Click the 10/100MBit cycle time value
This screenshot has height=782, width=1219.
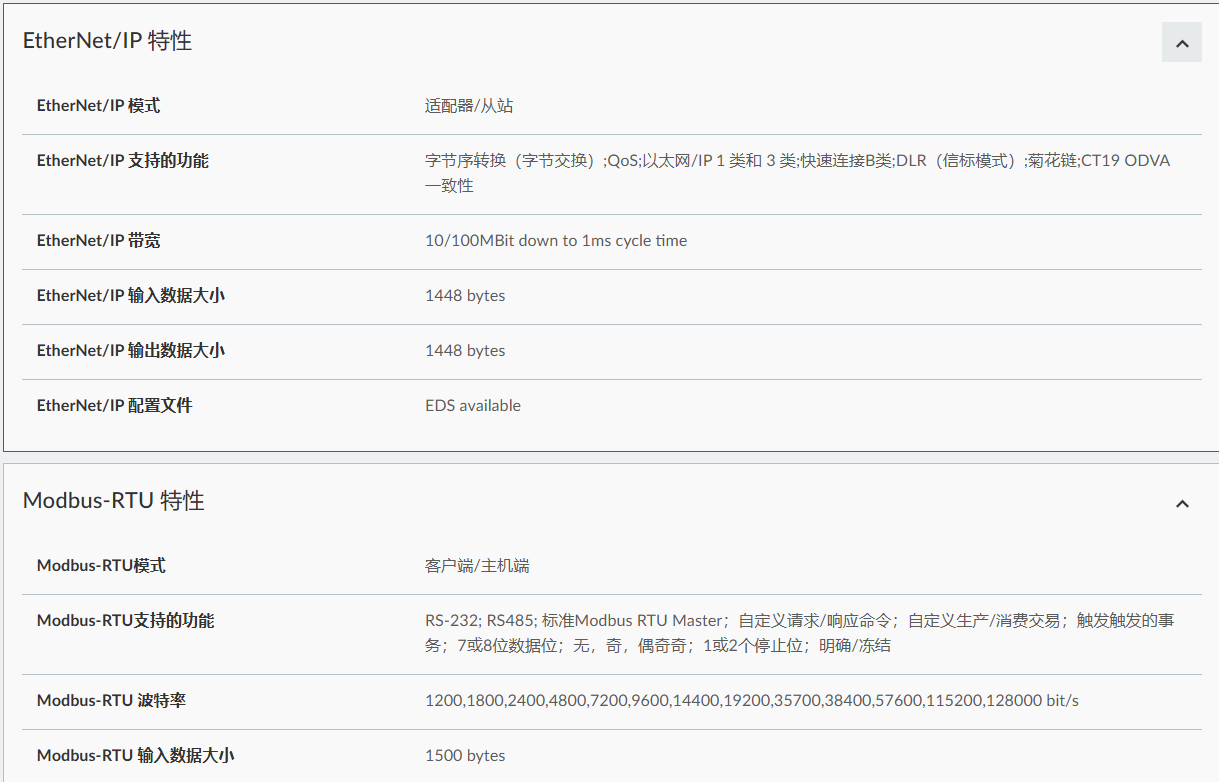click(555, 241)
